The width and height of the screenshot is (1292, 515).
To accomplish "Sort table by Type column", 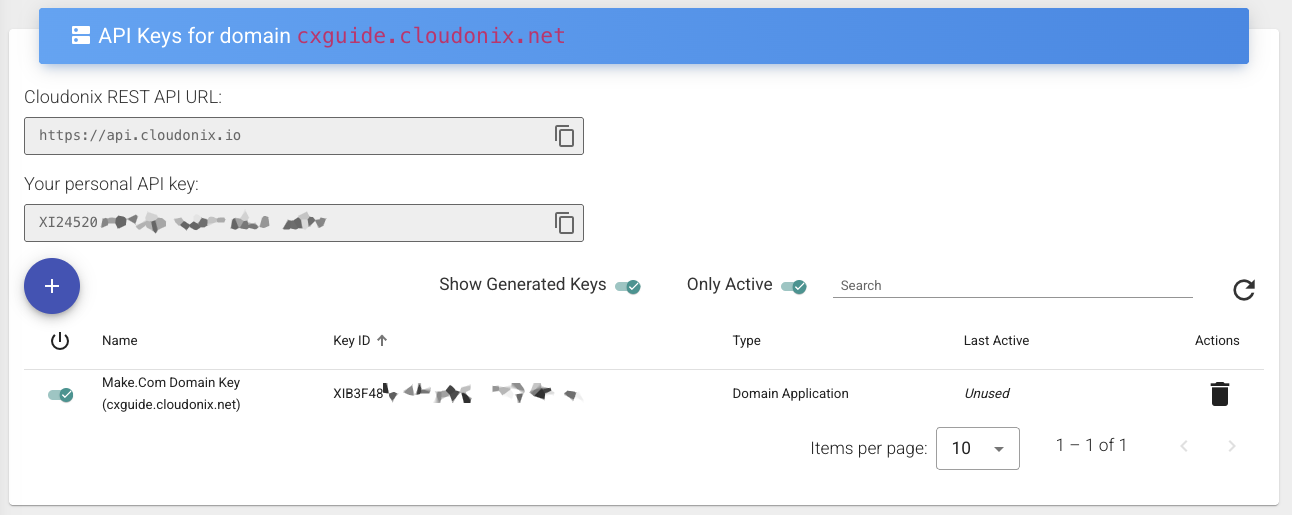I will (x=746, y=341).
